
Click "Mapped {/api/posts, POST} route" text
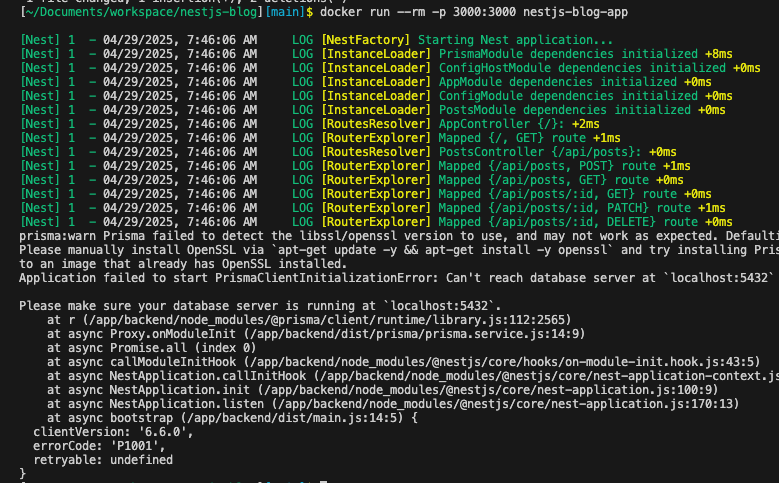click(547, 165)
